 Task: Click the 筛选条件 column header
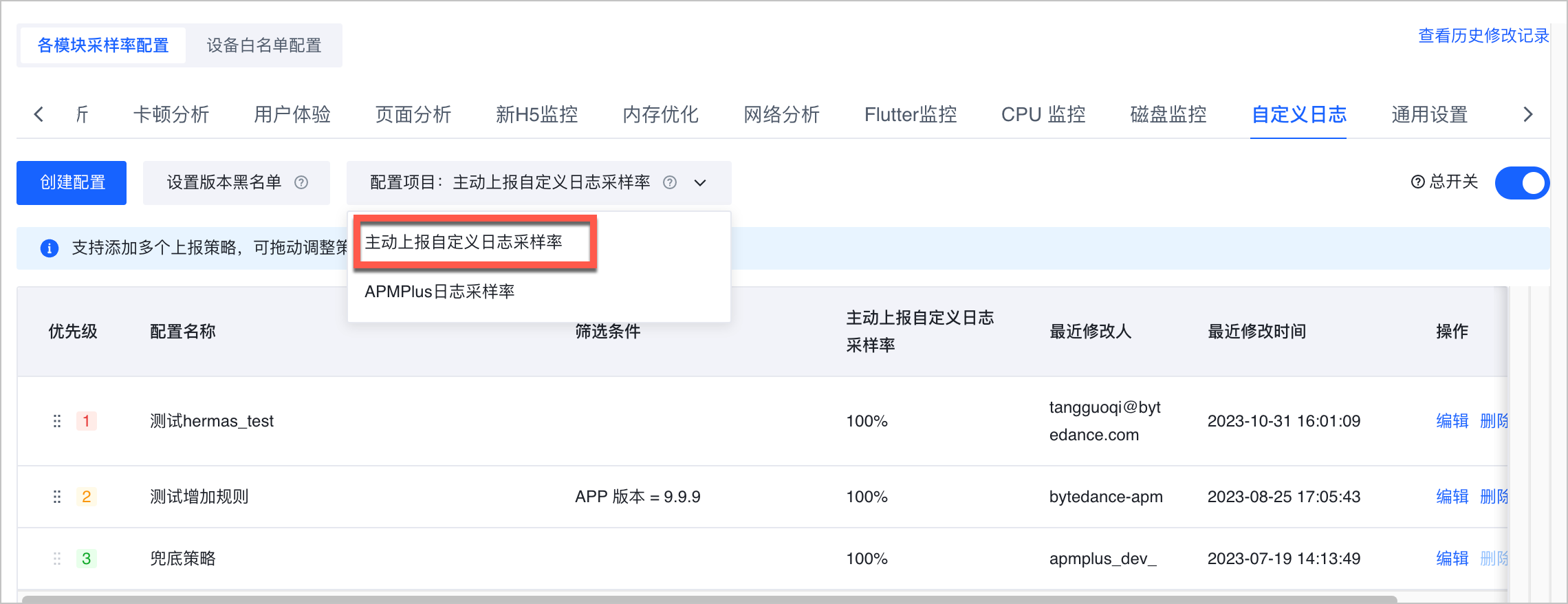[x=608, y=332]
